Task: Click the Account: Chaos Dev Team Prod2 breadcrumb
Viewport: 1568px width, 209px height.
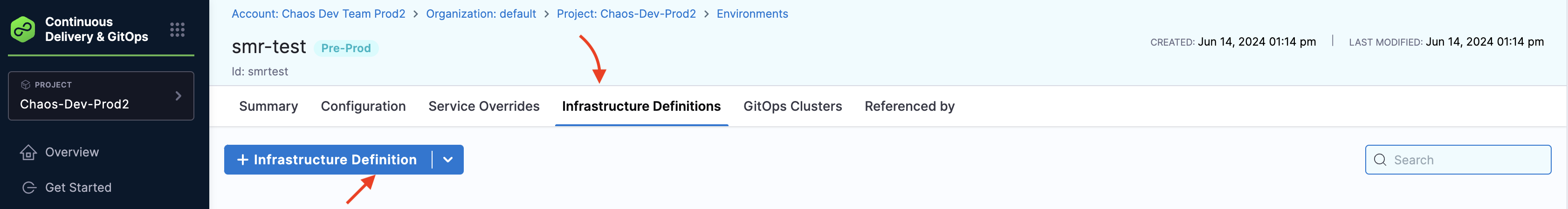Action: 318,14
